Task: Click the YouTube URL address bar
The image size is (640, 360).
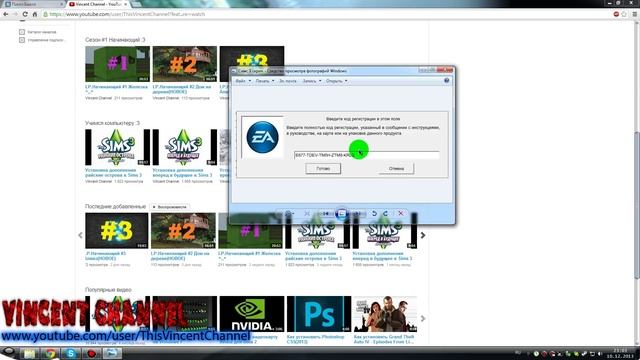Action: 327,14
